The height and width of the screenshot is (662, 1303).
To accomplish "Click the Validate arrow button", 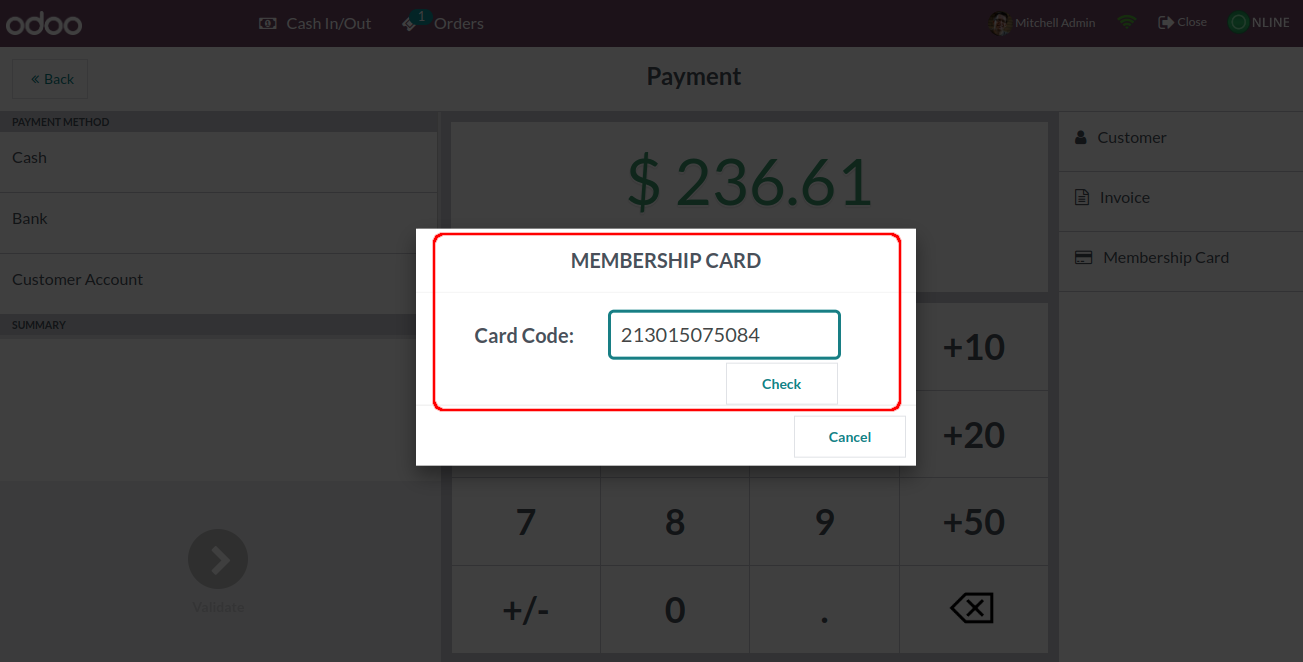I will pyautogui.click(x=218, y=559).
